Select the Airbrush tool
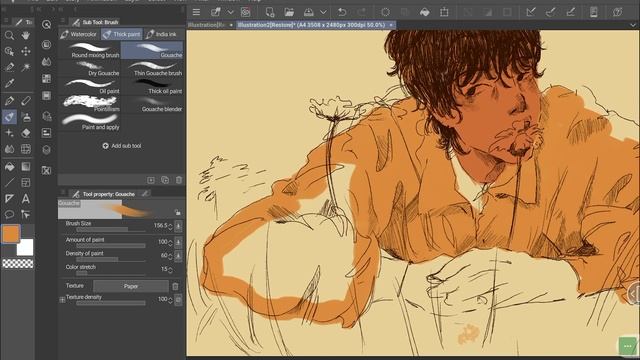640x360 pixels. 26,117
